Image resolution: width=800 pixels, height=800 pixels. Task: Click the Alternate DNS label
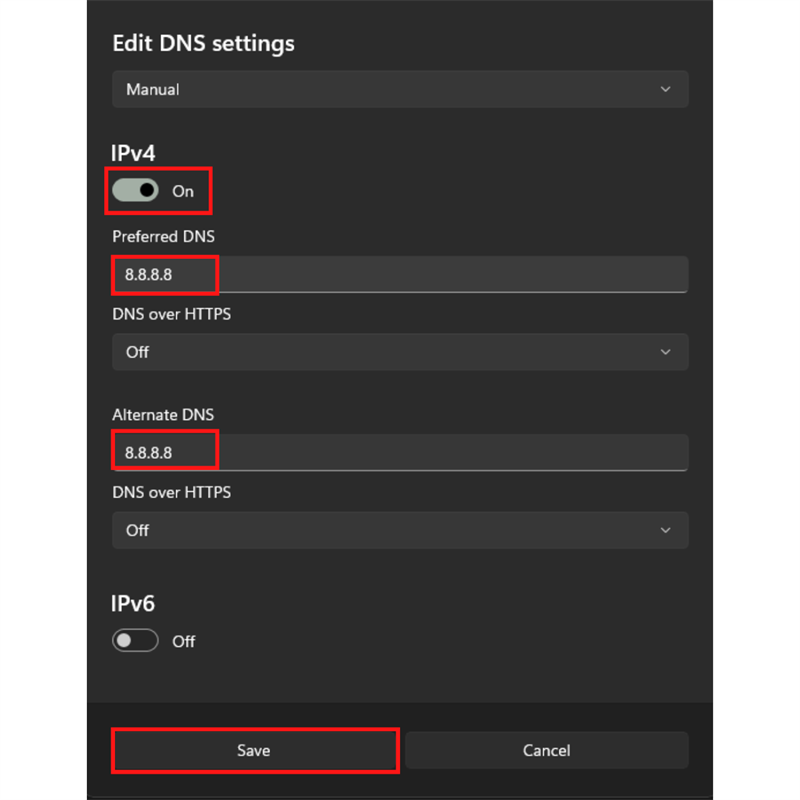tap(163, 415)
